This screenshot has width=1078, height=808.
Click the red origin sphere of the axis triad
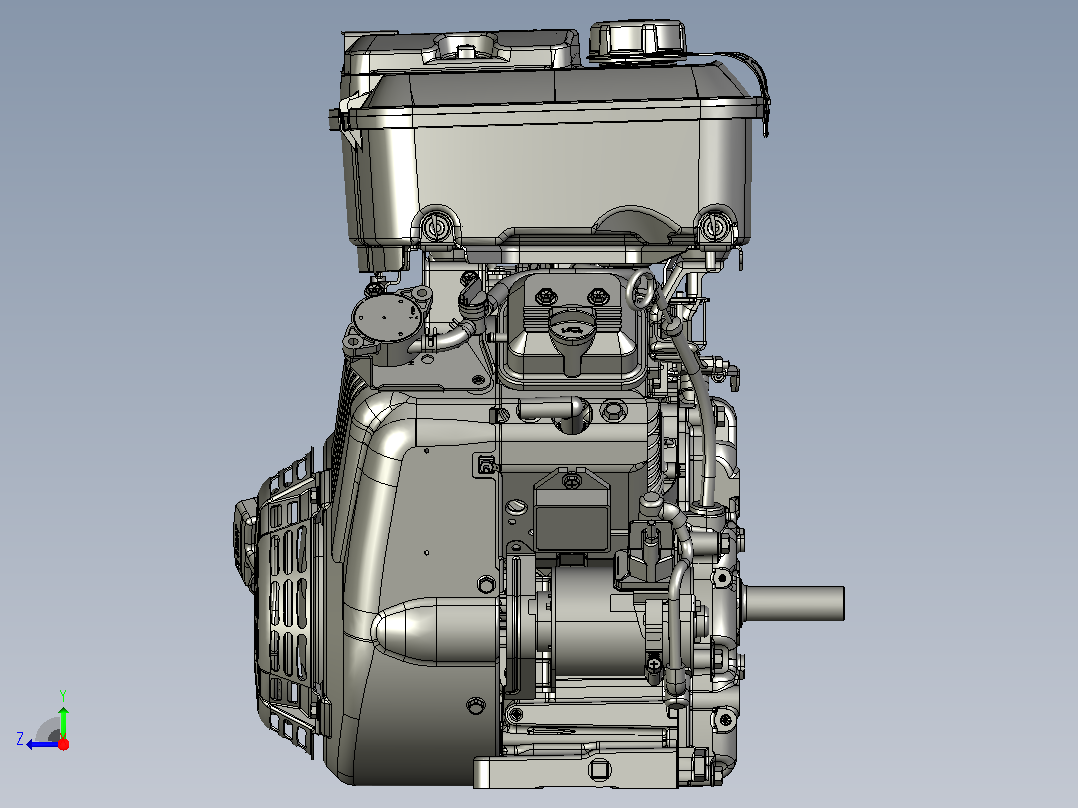pyautogui.click(x=63, y=744)
